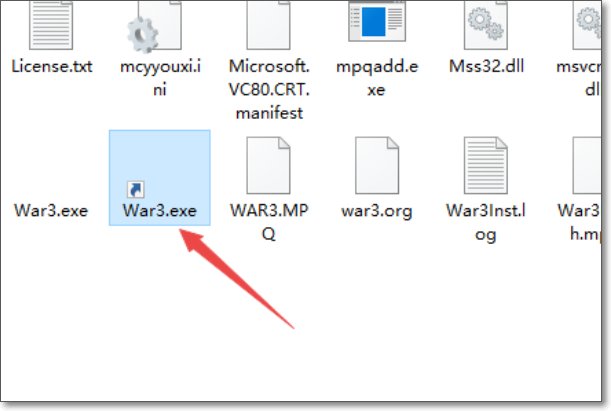Viewport: 611px width, 411px height.
Task: Click the mcyyouxi.ini filename text
Action: [x=160, y=78]
